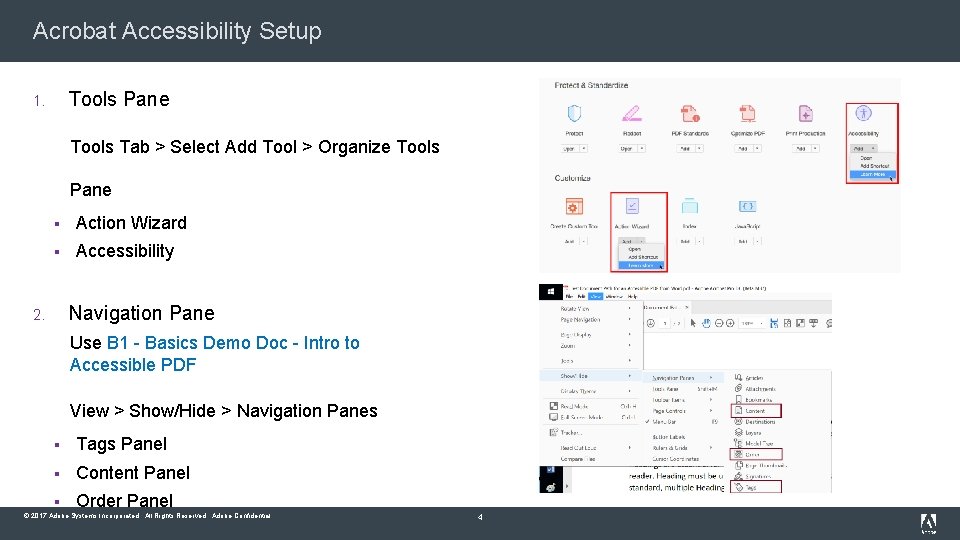Open the B1 Basics Demo Doc link

tap(214, 354)
